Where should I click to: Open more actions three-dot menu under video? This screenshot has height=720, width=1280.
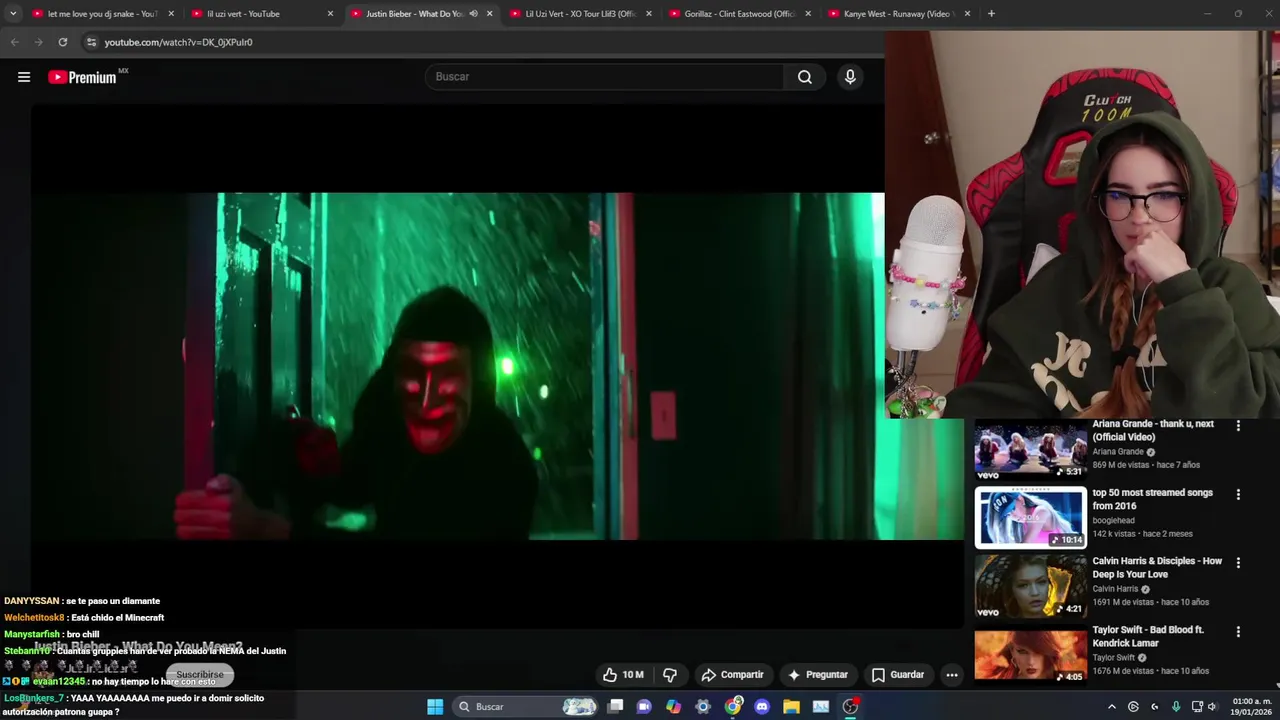click(x=952, y=675)
